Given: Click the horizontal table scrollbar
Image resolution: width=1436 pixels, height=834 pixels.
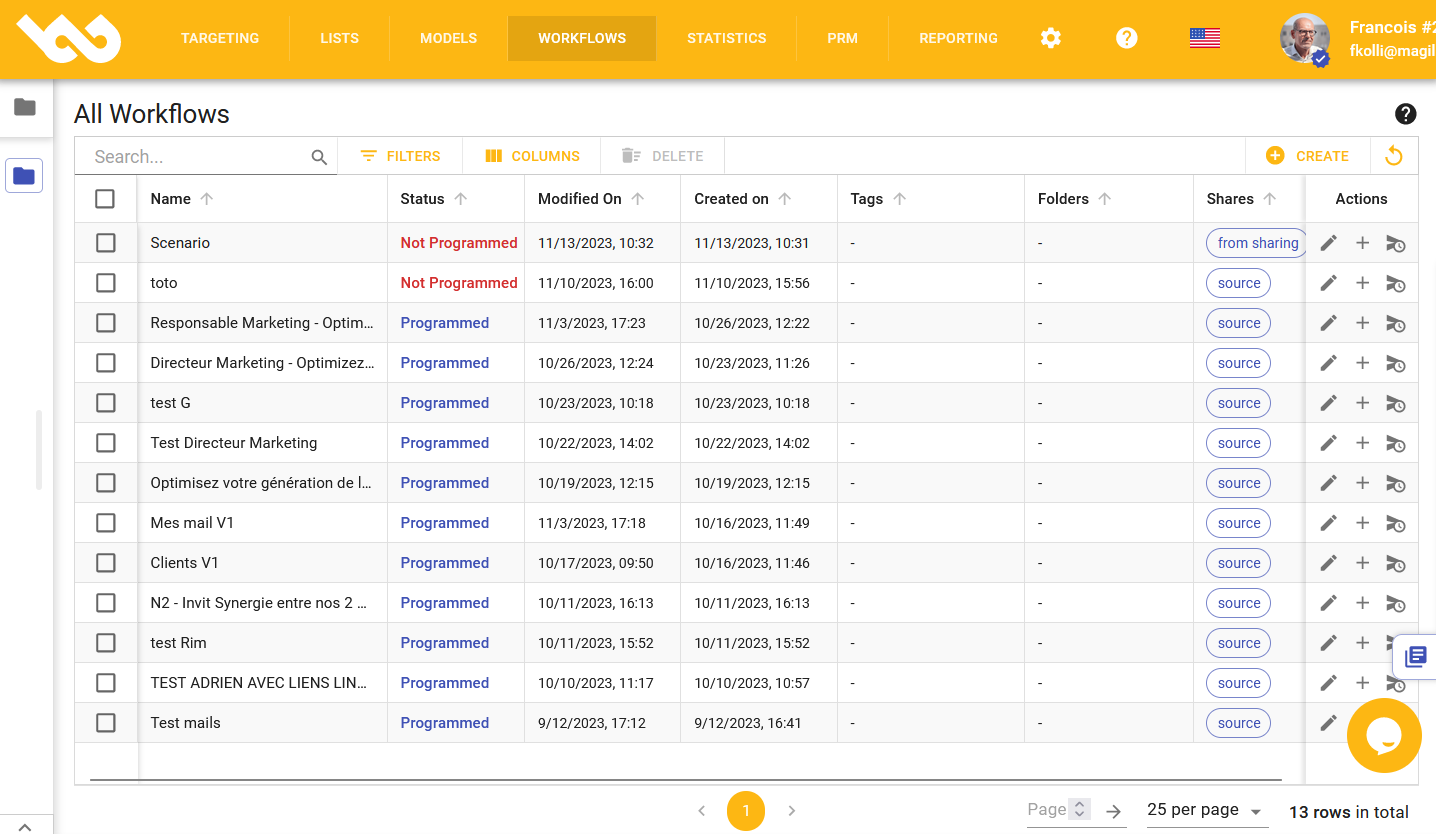Looking at the screenshot, I should coord(685,779).
